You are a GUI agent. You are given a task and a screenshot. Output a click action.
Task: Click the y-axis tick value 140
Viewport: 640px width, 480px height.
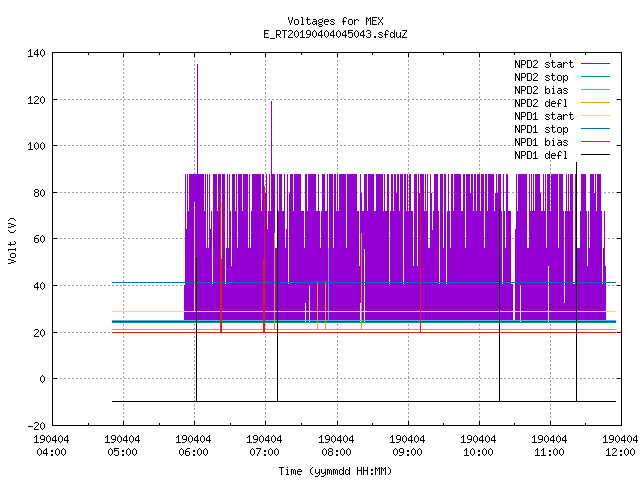coord(36,53)
